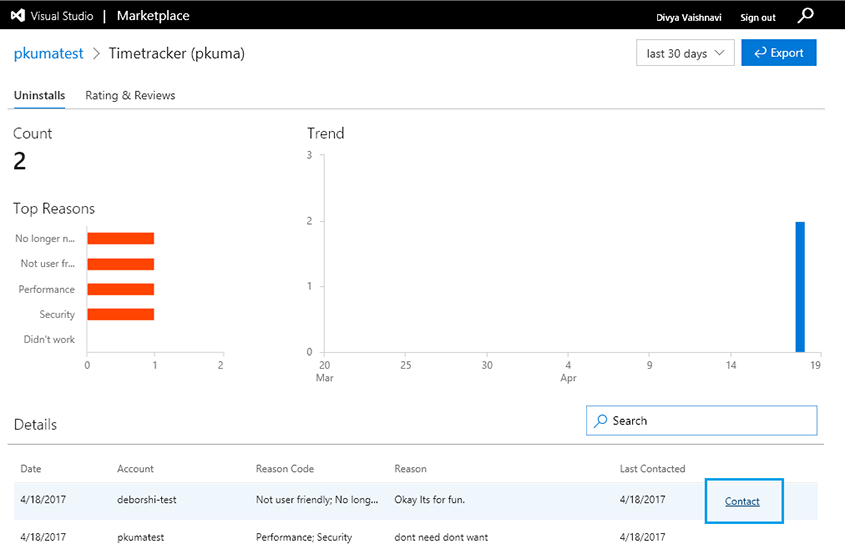Click 'Performance; Security' reason code cell
Screen dimensions: 845x549
304,537
